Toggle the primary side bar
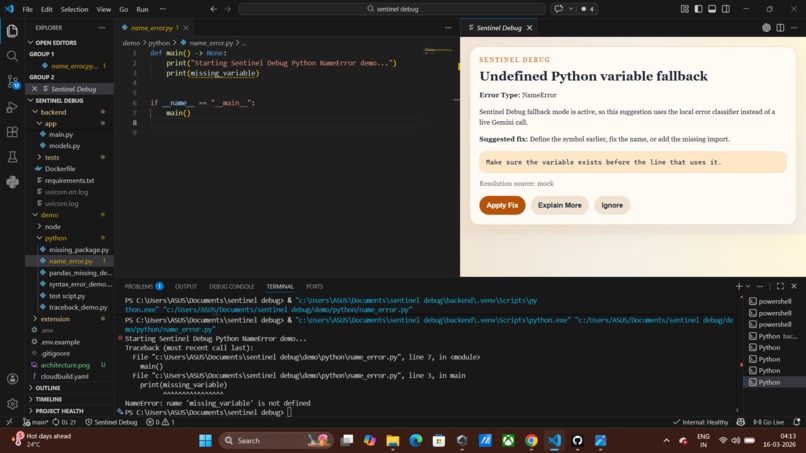806x453 pixels. (698, 9)
